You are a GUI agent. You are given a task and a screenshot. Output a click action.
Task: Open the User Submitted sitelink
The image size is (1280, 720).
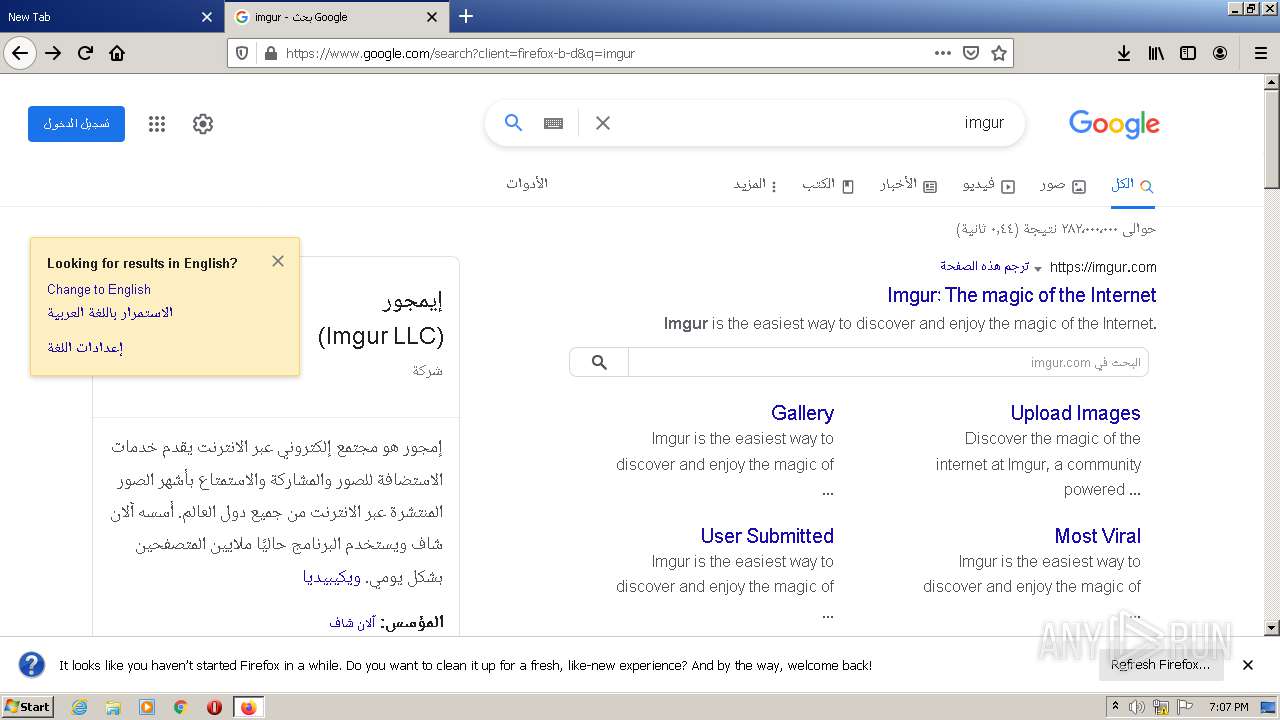coord(767,536)
